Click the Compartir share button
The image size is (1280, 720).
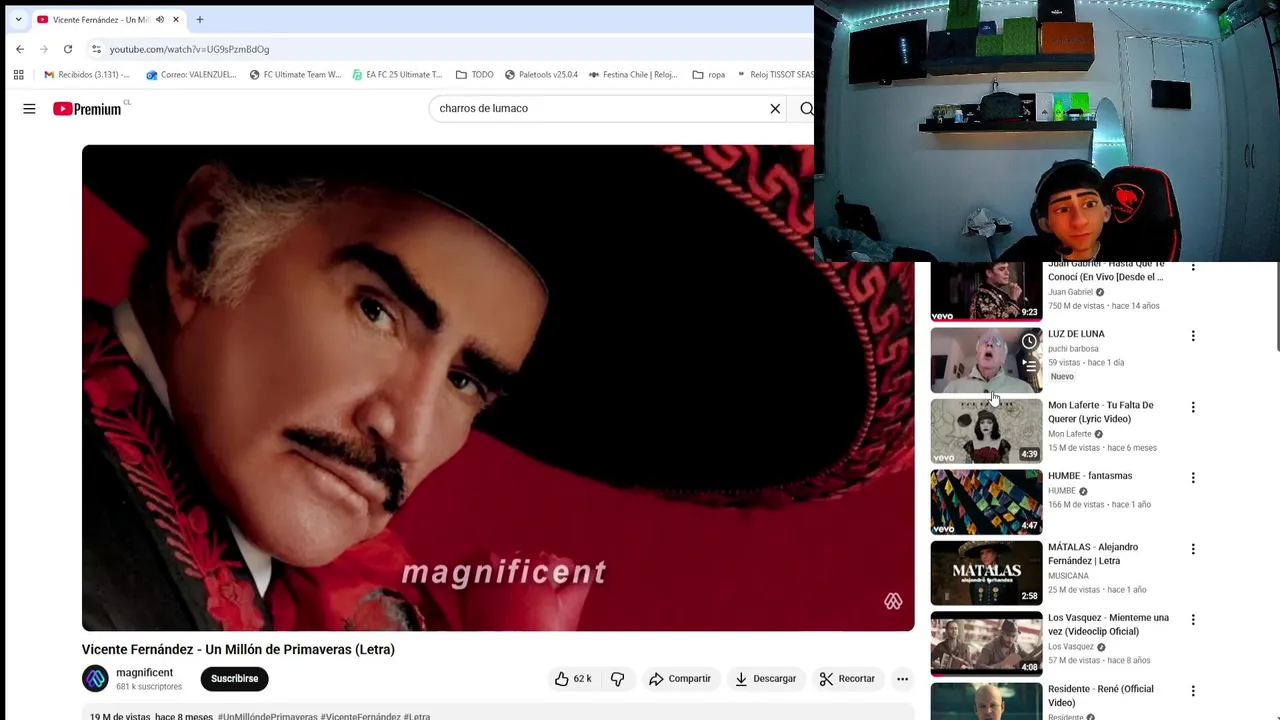[680, 679]
